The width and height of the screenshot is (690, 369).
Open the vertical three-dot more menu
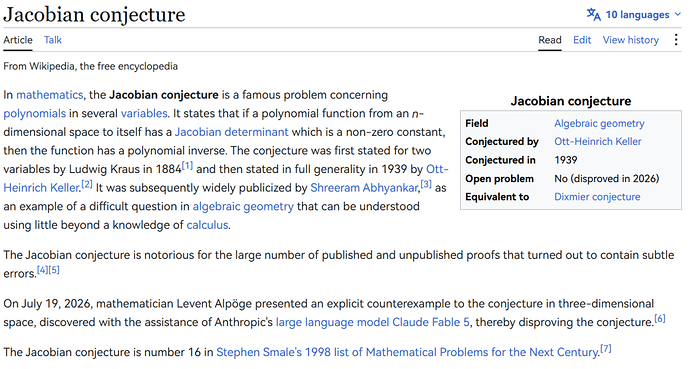pyautogui.click(x=676, y=40)
